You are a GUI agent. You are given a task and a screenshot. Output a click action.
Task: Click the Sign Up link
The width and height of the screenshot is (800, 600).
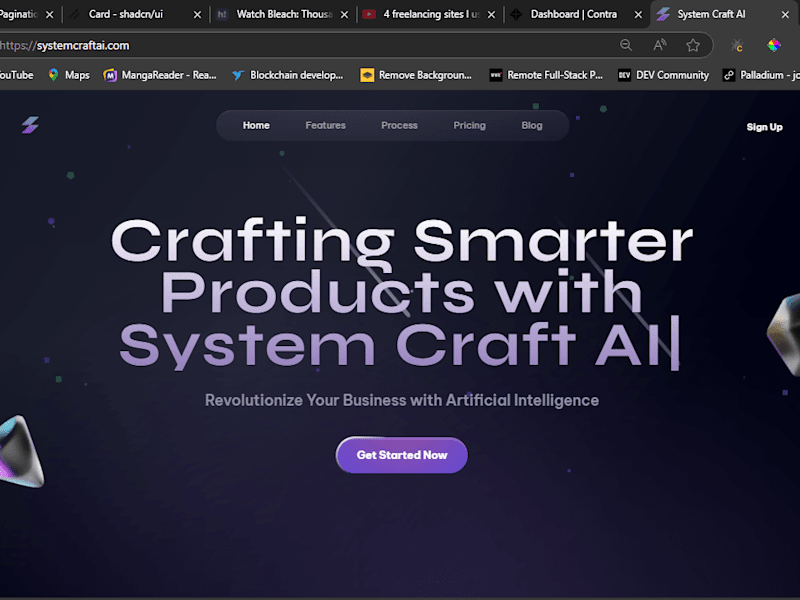764,127
